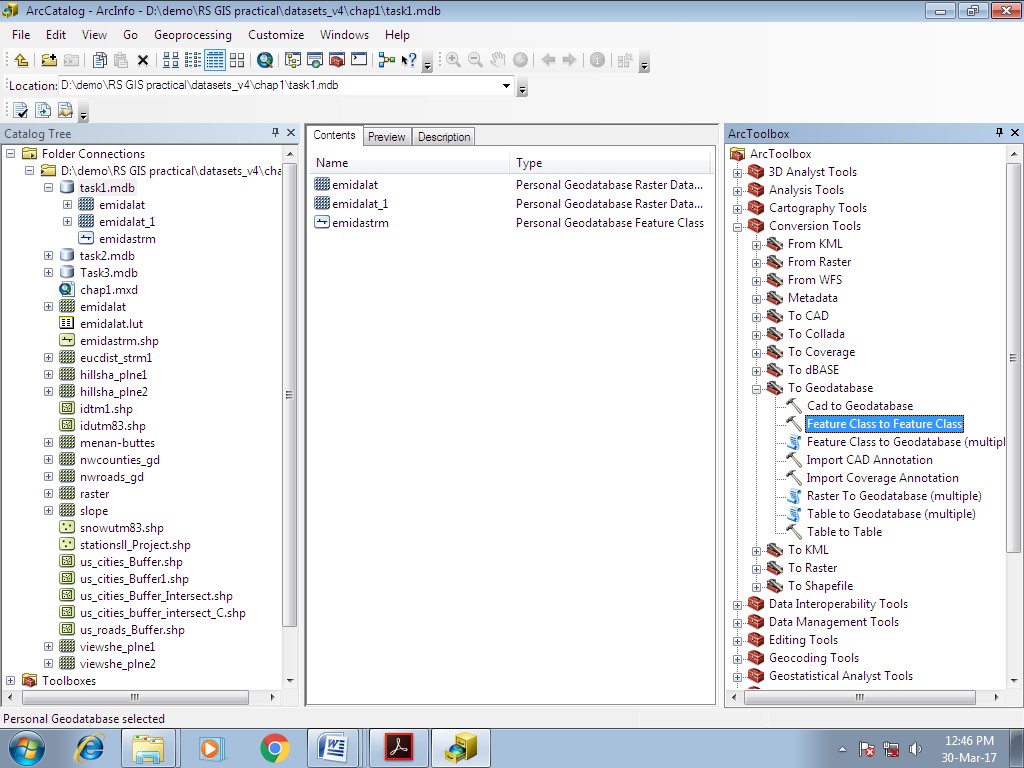Click the Delete (X) toolbar icon
1024x768 pixels.
coord(143,61)
